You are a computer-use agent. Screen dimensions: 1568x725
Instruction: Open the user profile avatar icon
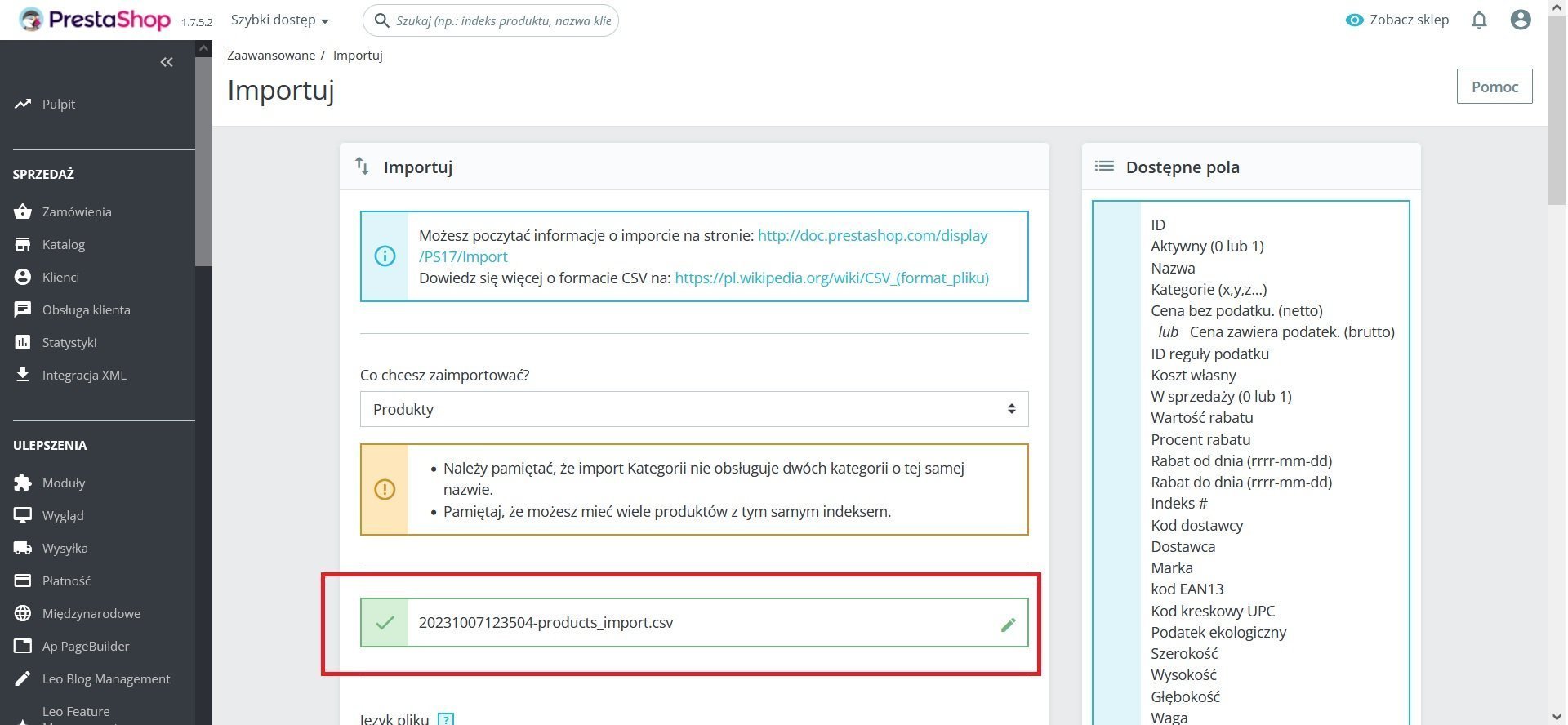pos(1521,20)
